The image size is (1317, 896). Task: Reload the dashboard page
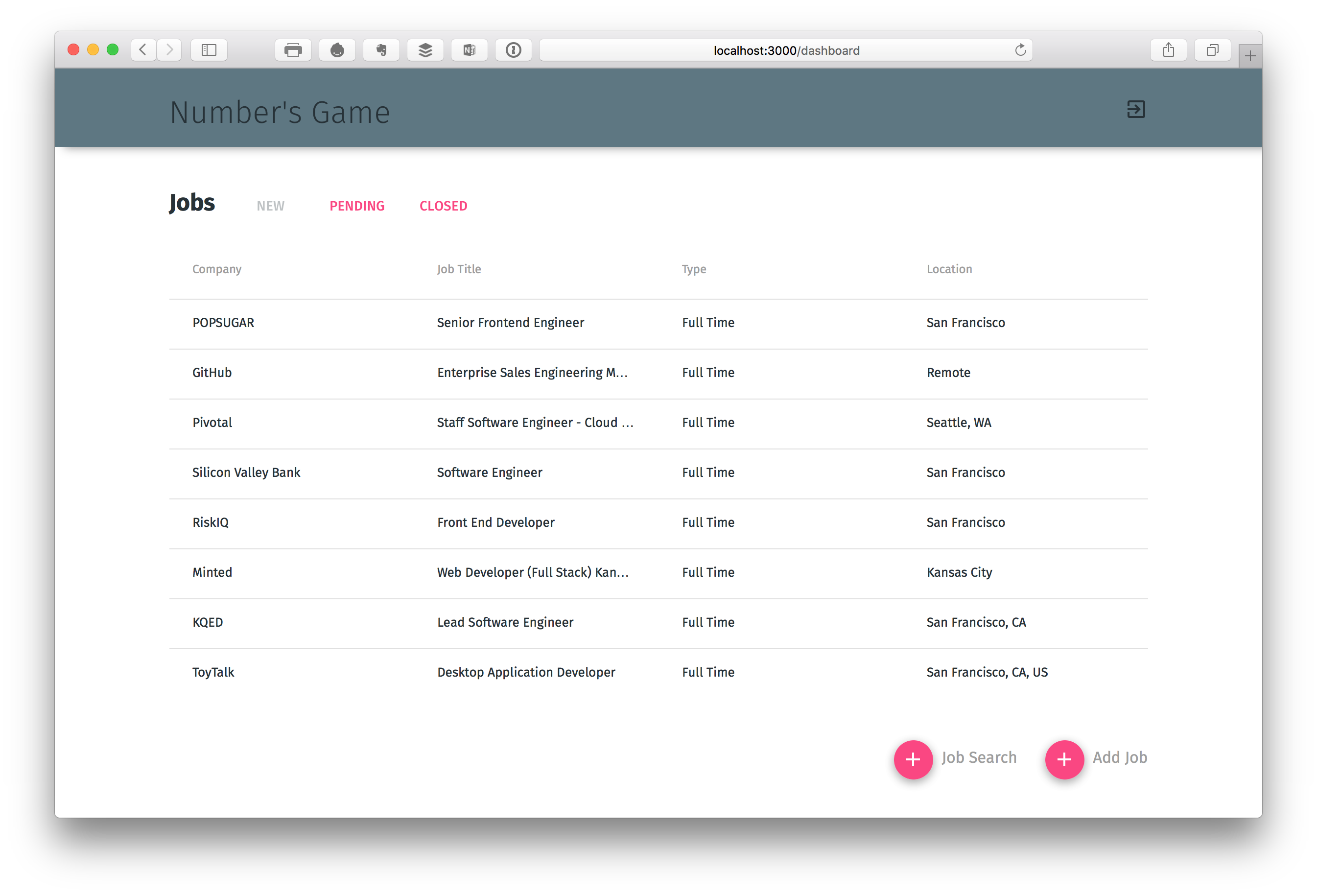coord(1020,50)
